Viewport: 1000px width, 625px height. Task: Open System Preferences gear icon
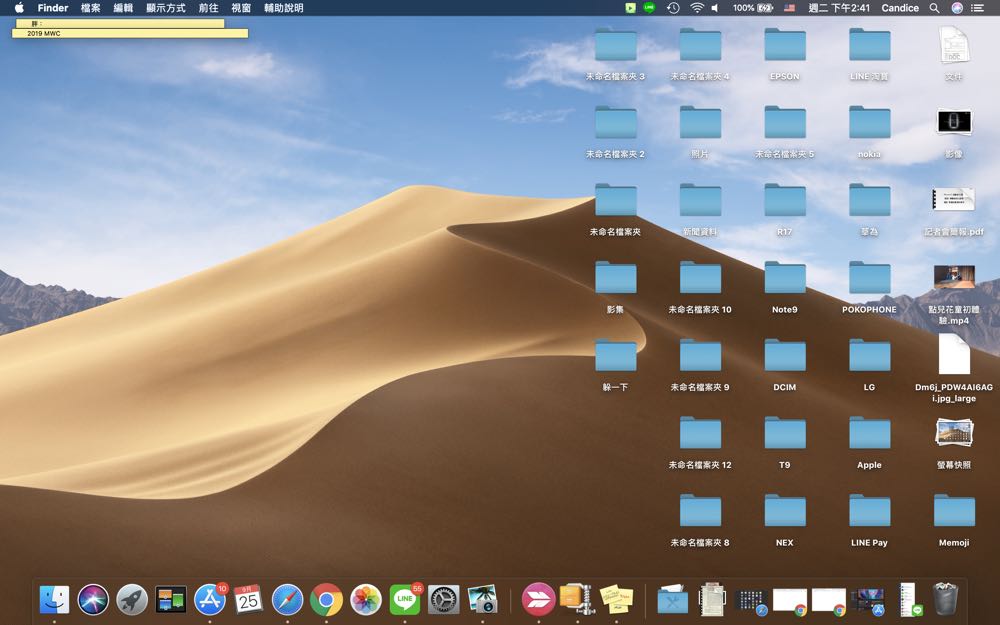(x=444, y=599)
